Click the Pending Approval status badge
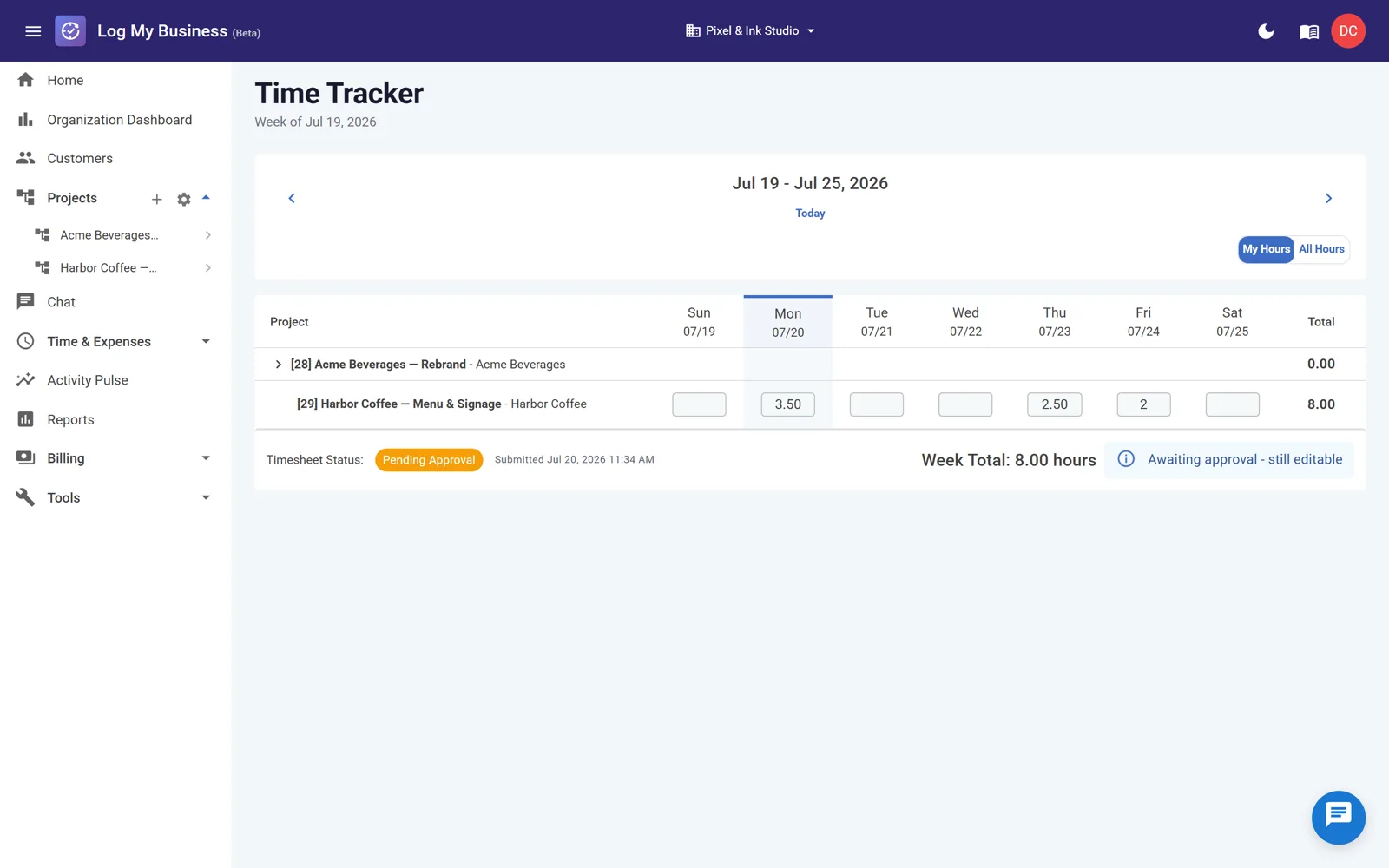 tap(429, 460)
